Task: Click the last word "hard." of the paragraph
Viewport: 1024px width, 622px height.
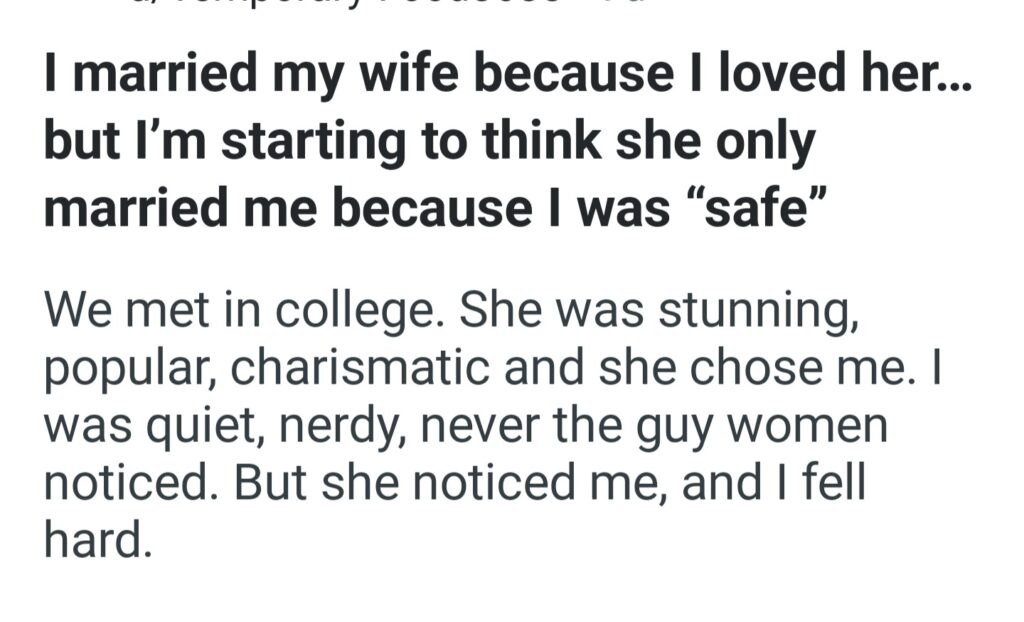Action: pos(99,540)
